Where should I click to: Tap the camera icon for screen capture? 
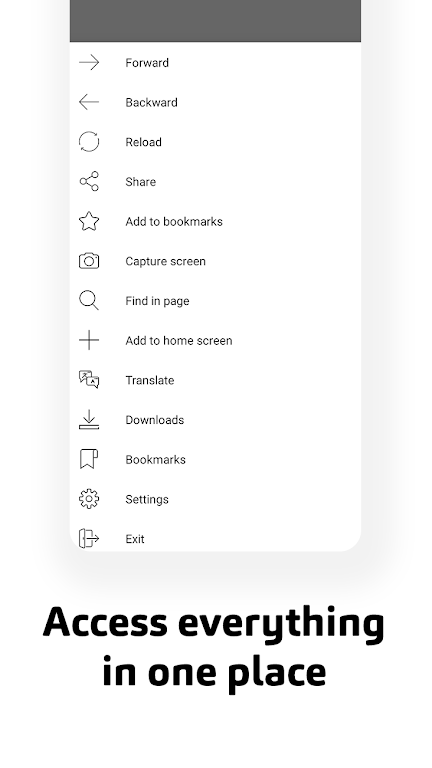click(x=89, y=261)
